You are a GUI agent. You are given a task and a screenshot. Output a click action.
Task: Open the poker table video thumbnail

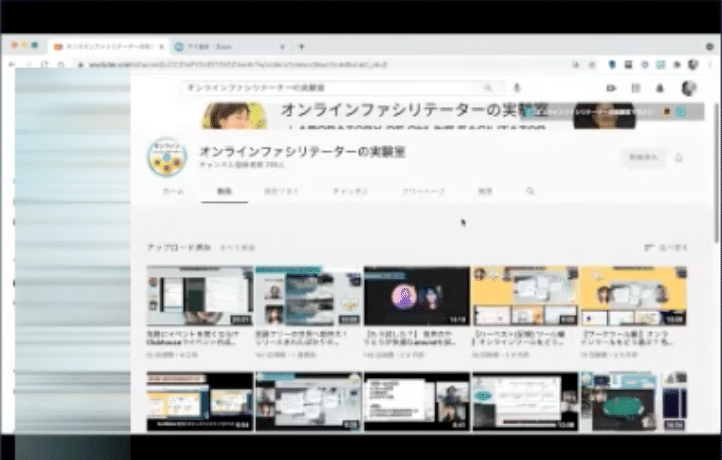[x=634, y=402]
